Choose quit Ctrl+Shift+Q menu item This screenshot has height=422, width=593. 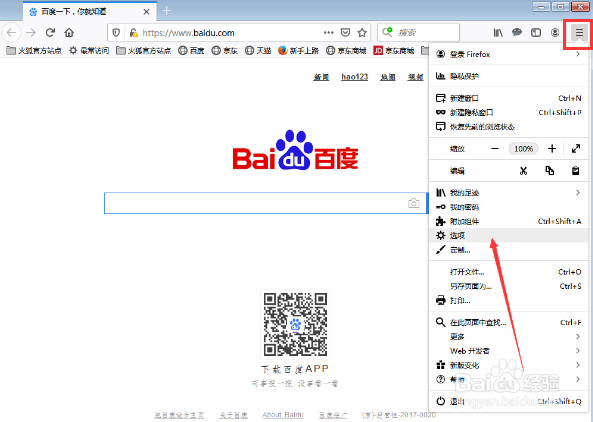(508, 401)
